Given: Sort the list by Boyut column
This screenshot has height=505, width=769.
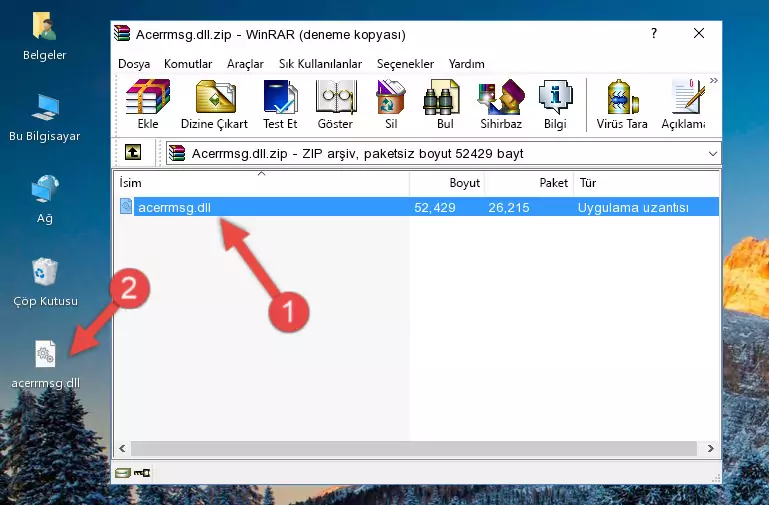Looking at the screenshot, I should coord(447,182).
